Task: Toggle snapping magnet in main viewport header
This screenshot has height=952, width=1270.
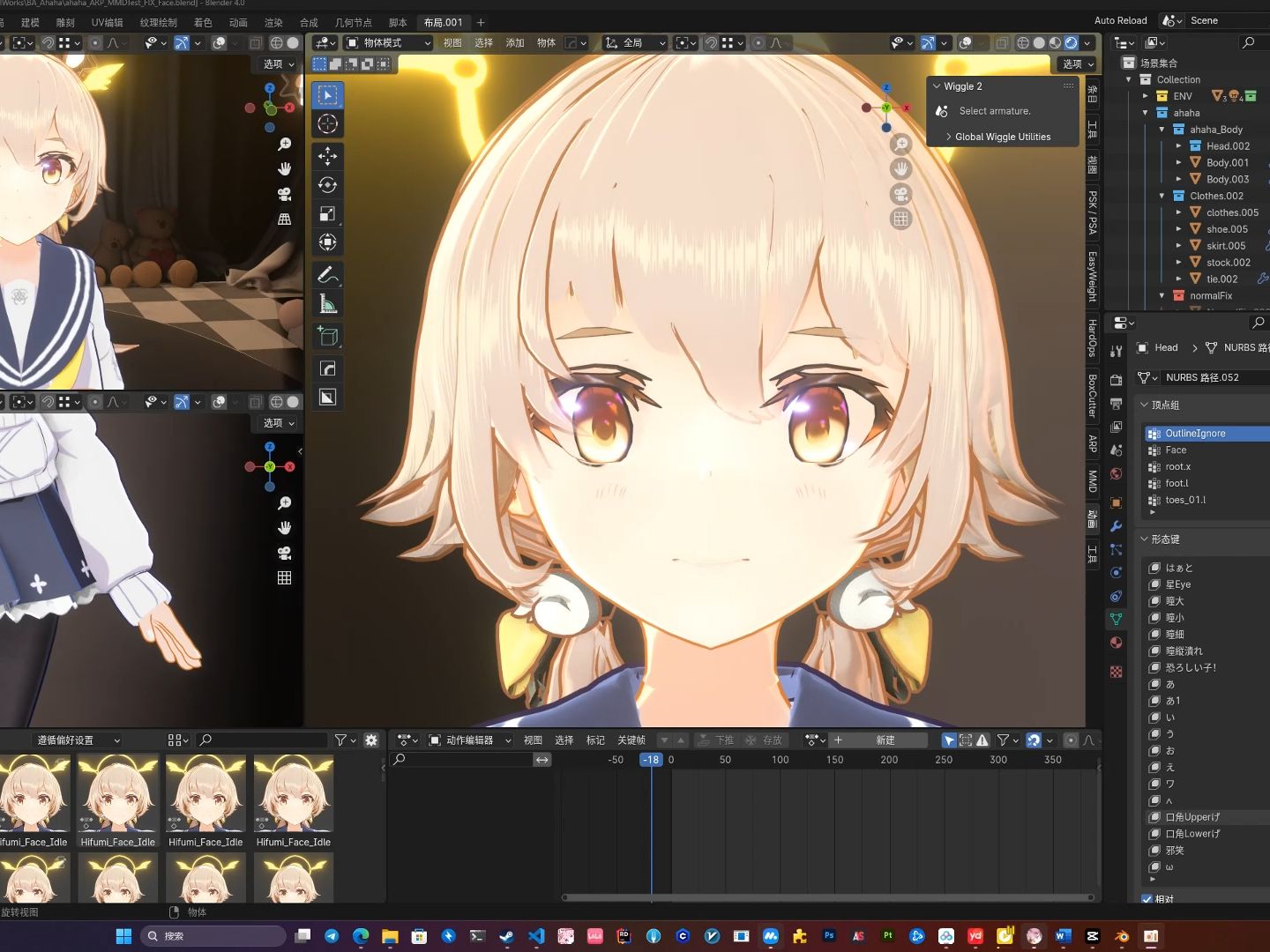Action: (711, 42)
